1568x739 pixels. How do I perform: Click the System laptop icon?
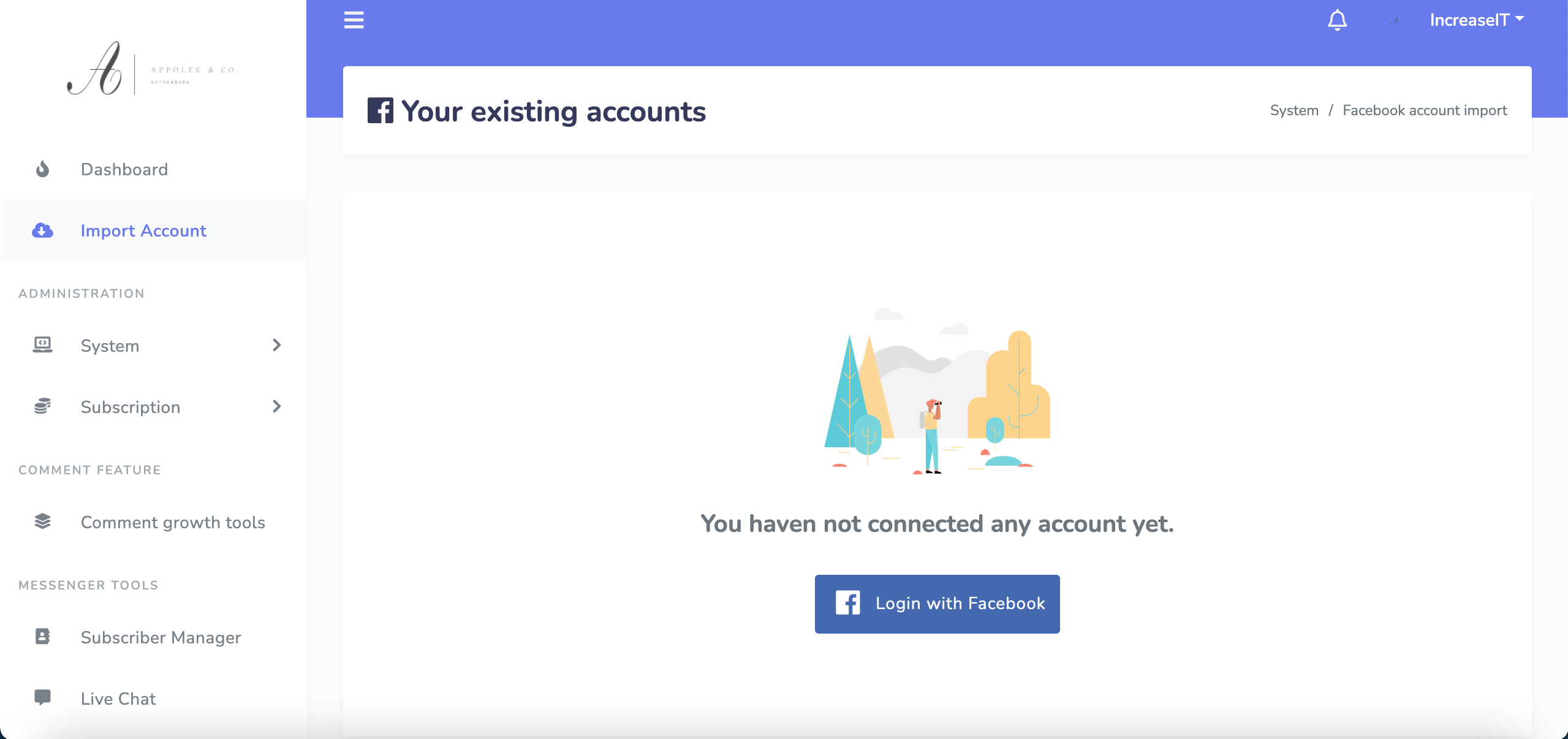tap(42, 345)
